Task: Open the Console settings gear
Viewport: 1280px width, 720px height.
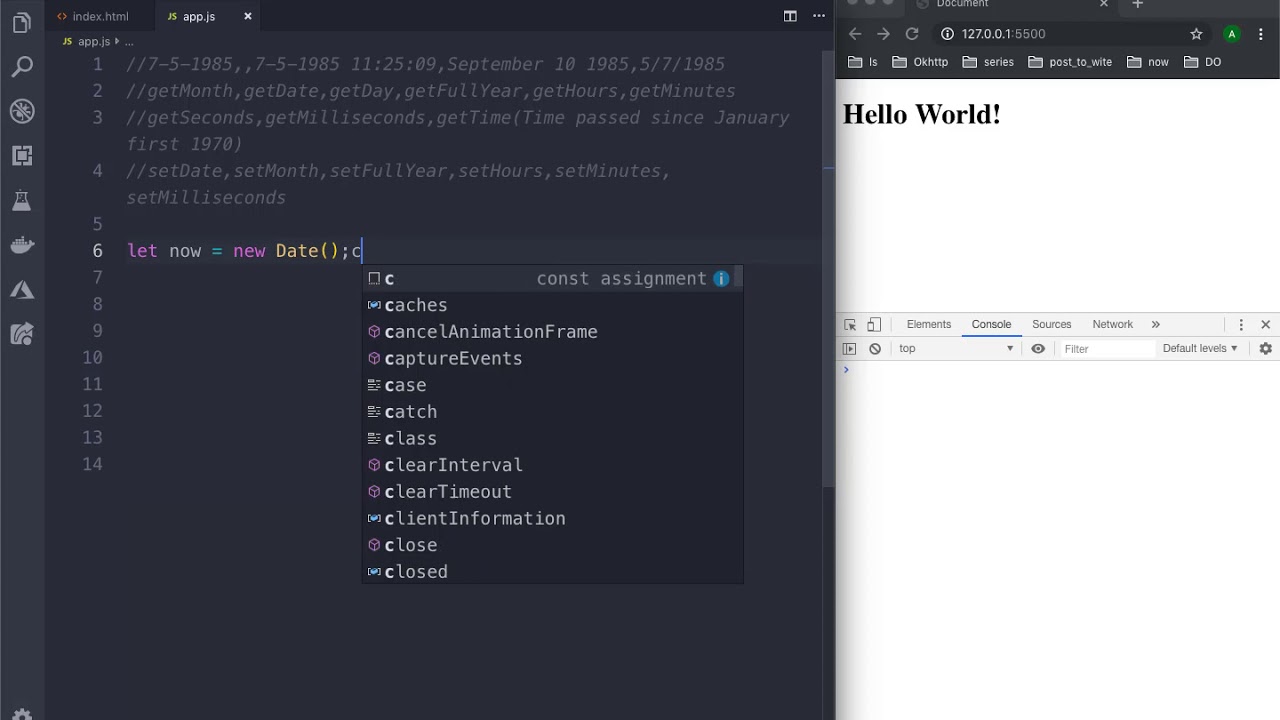Action: point(1265,349)
